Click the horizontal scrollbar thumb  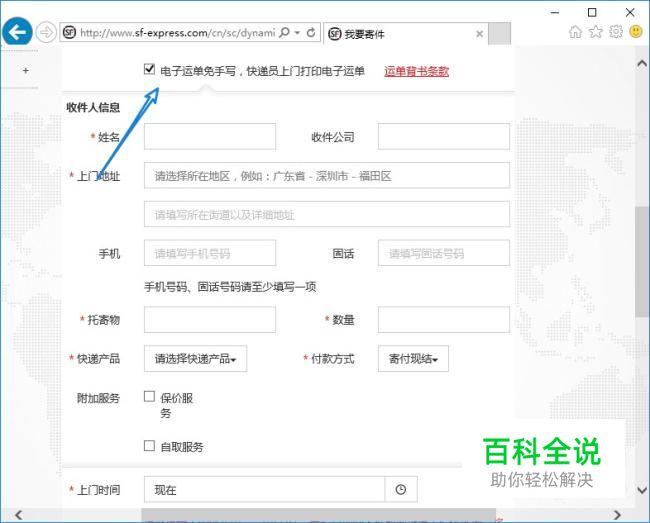click(x=318, y=515)
